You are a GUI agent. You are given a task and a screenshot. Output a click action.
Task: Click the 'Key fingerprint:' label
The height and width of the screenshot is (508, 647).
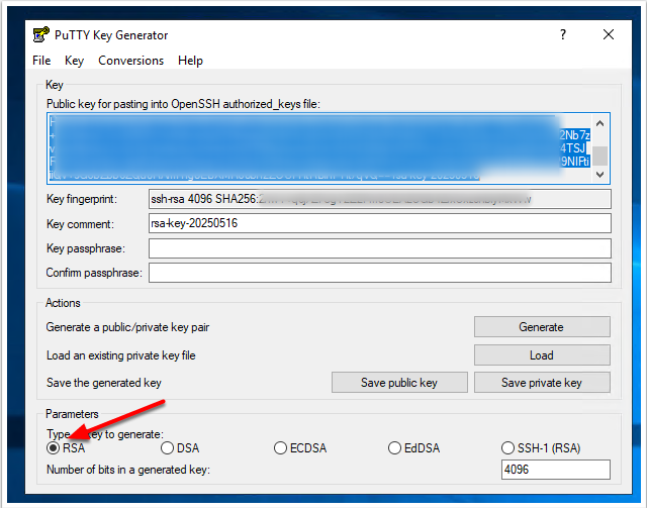pyautogui.click(x=82, y=199)
